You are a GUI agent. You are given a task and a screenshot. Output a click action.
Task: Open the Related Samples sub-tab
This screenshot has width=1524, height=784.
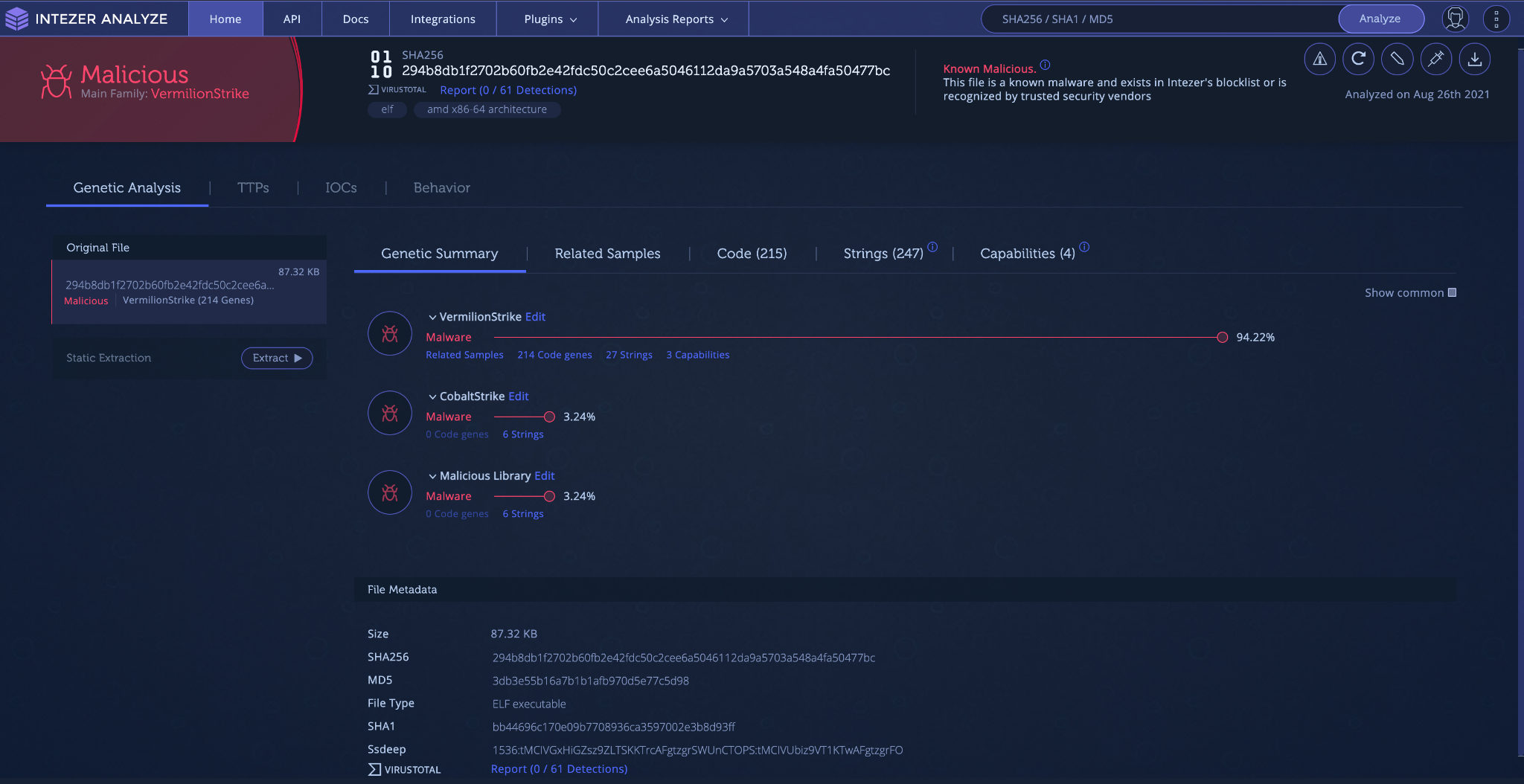(607, 254)
